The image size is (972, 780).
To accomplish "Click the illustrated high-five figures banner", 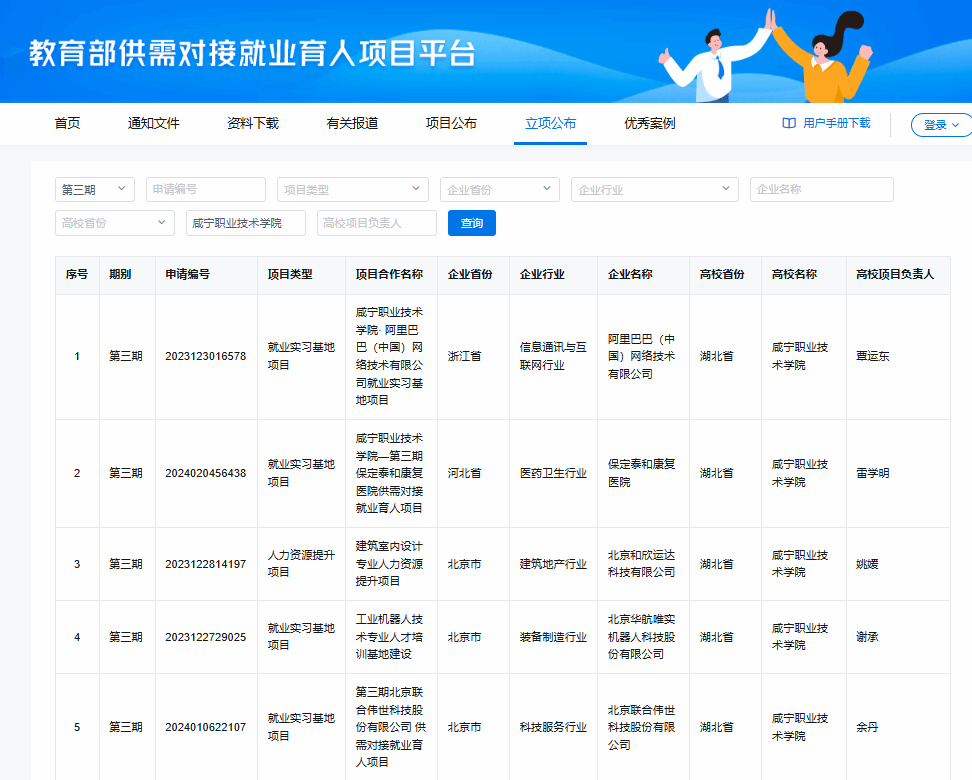I will (x=767, y=54).
